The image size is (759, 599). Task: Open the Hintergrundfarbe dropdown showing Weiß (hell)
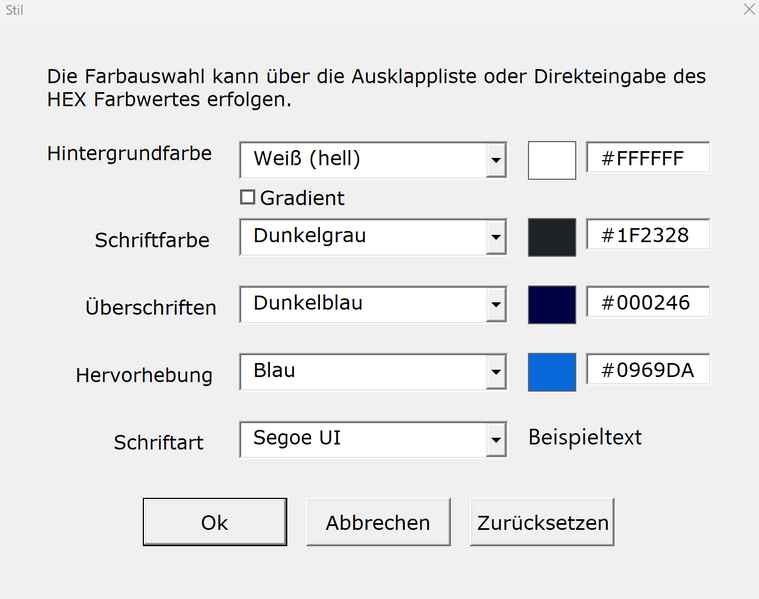(x=373, y=160)
